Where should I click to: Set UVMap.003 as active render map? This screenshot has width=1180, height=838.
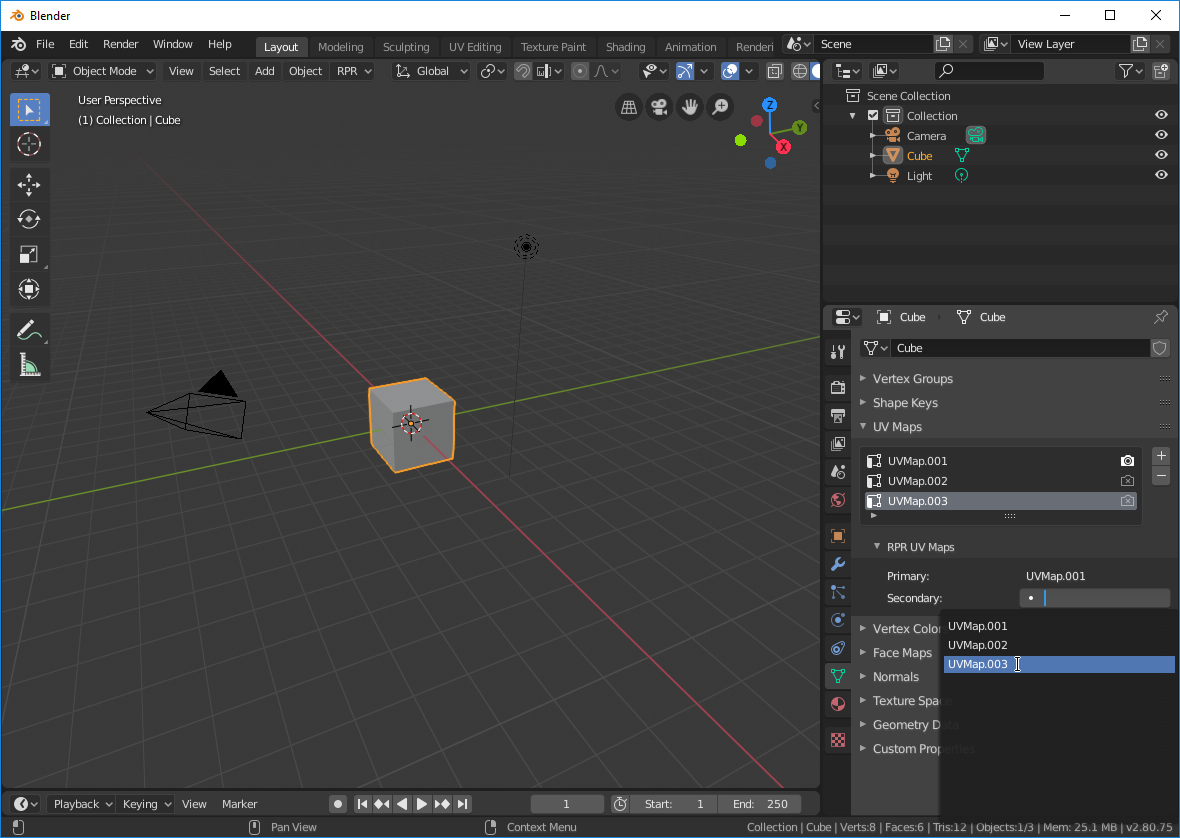coord(1127,501)
